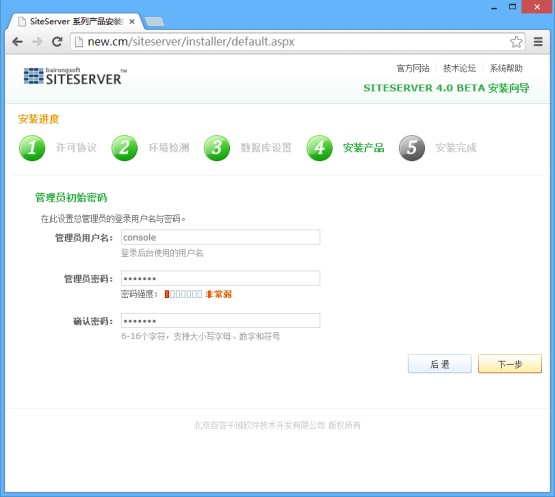Click the 非常弱 strength text
The height and width of the screenshot is (497, 555).
click(218, 294)
